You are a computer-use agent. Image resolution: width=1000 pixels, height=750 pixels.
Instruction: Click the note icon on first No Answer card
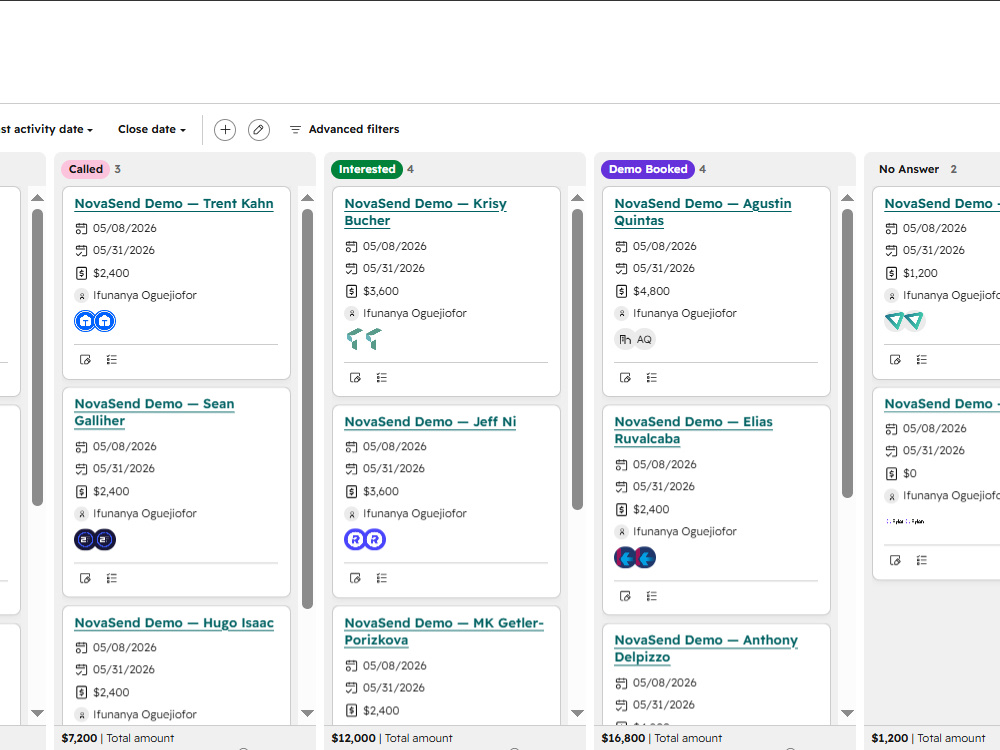pyautogui.click(x=895, y=360)
